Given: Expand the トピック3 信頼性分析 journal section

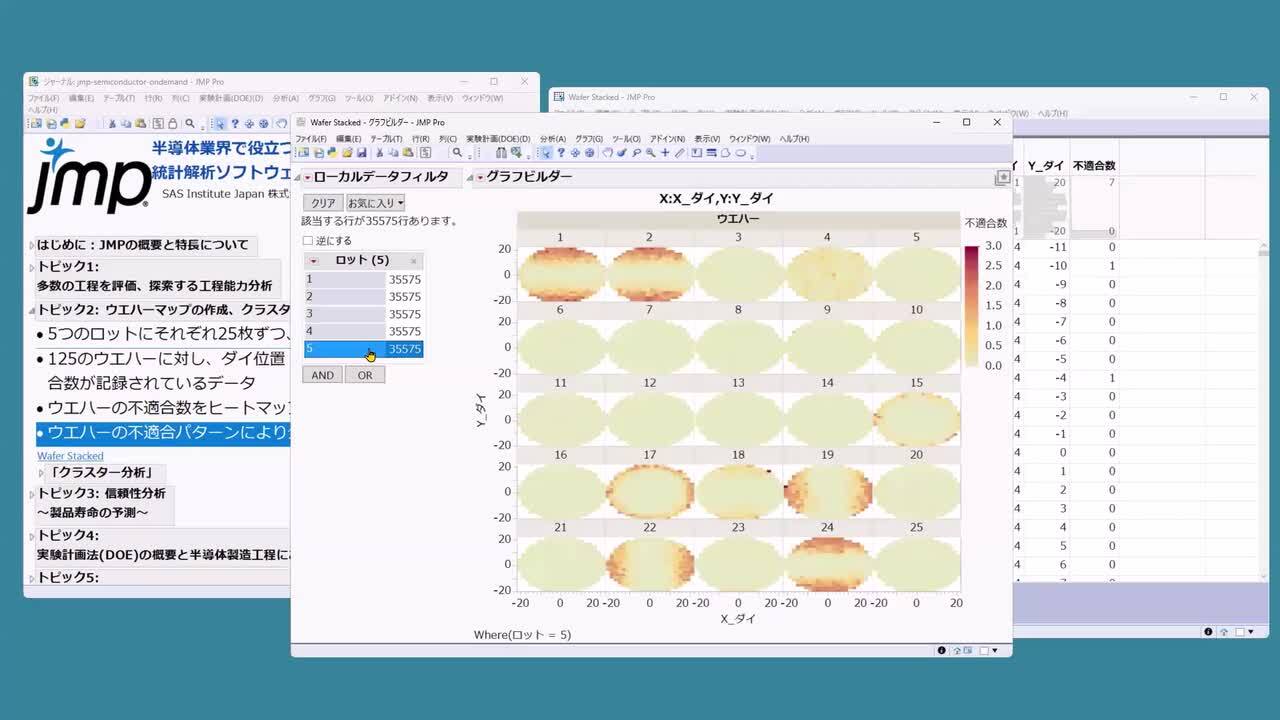Looking at the screenshot, I should tap(32, 494).
